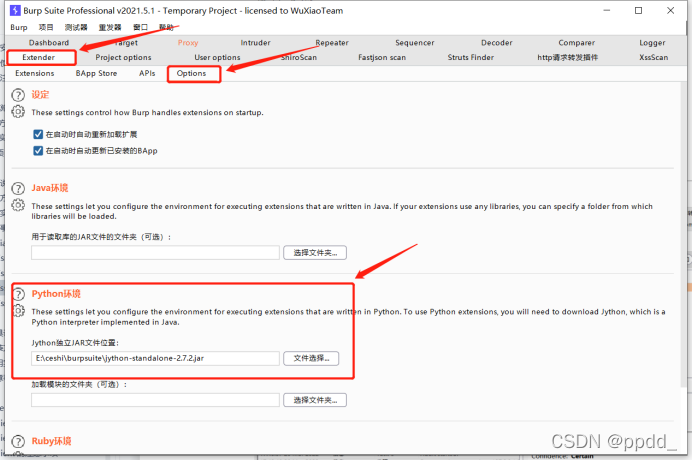Switch to the Intruder tab

pos(256,43)
